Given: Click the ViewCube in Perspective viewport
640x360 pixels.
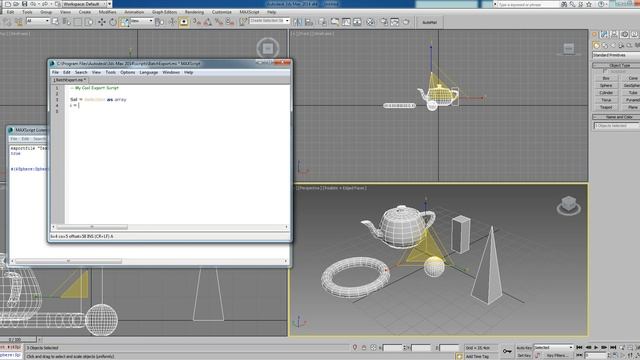Looking at the screenshot, I should (569, 205).
